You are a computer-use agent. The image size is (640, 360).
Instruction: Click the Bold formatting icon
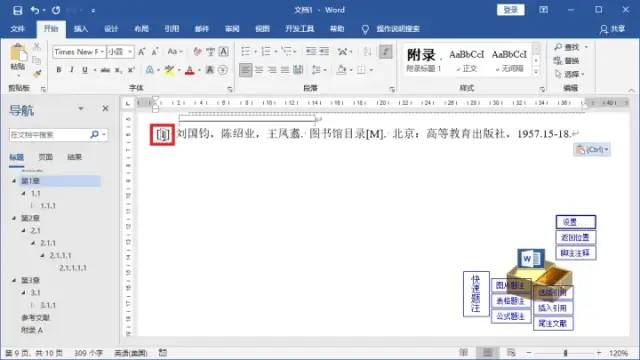pyautogui.click(x=59, y=70)
